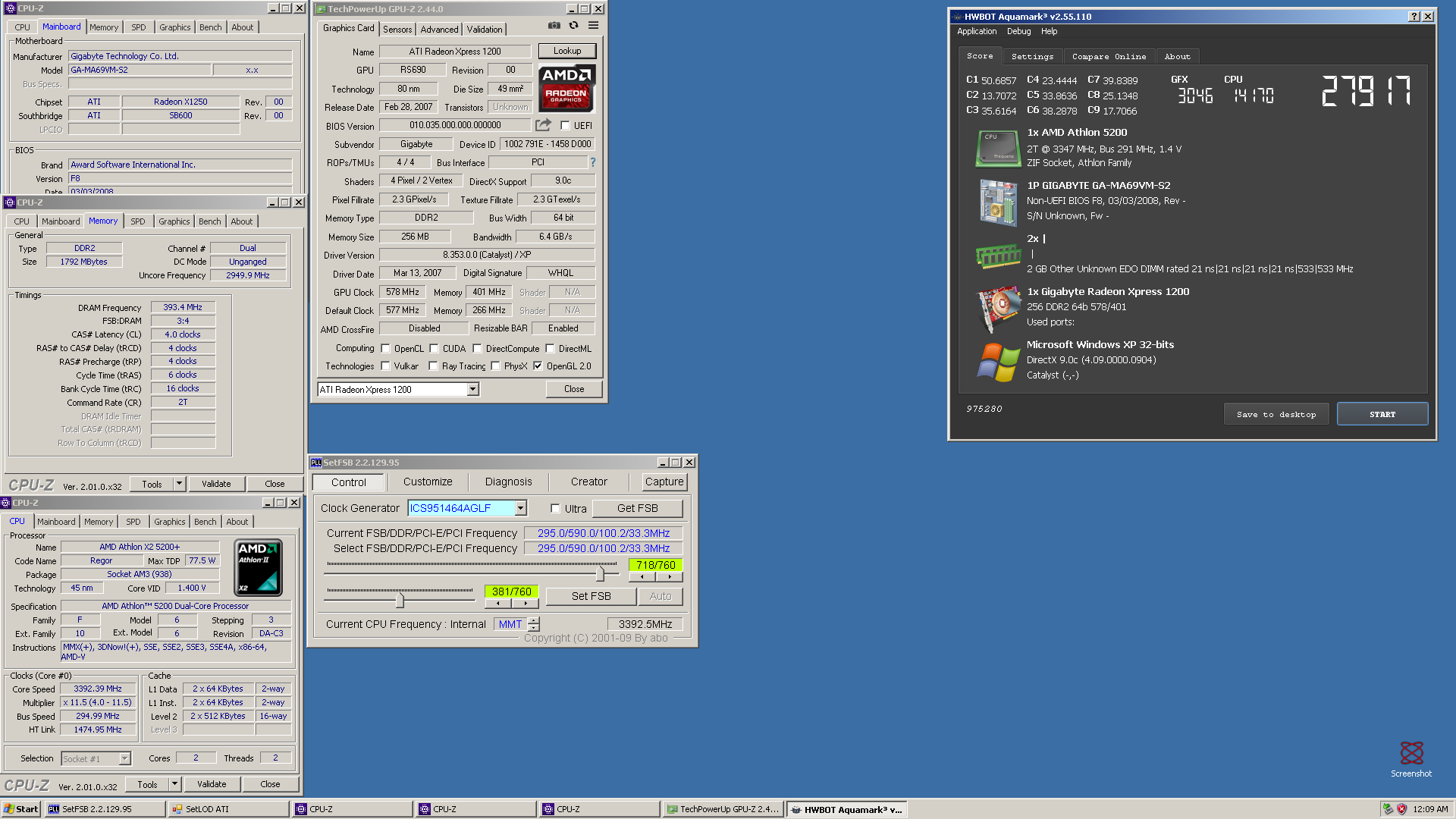Click Windows XP logo in Aquamark
This screenshot has width=1456, height=819.
tap(998, 362)
